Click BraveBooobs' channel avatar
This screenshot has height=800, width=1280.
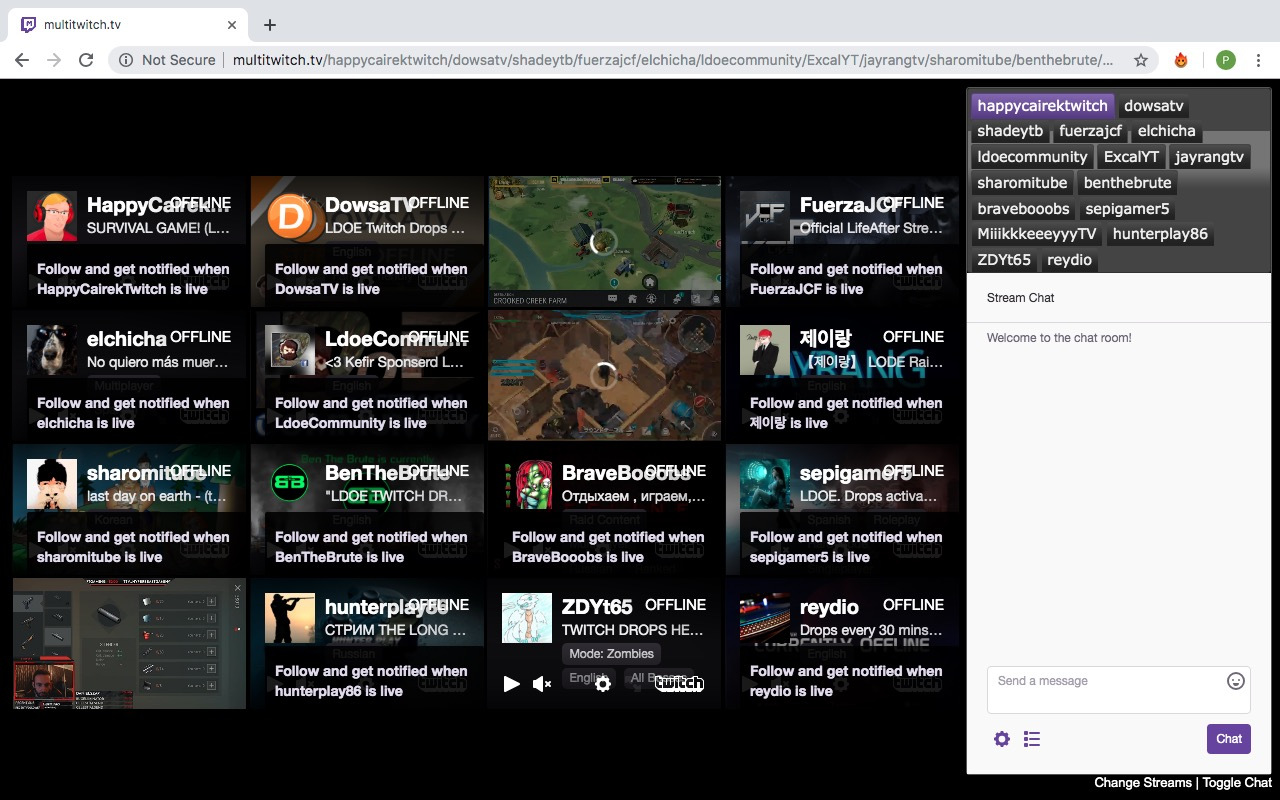click(x=527, y=484)
